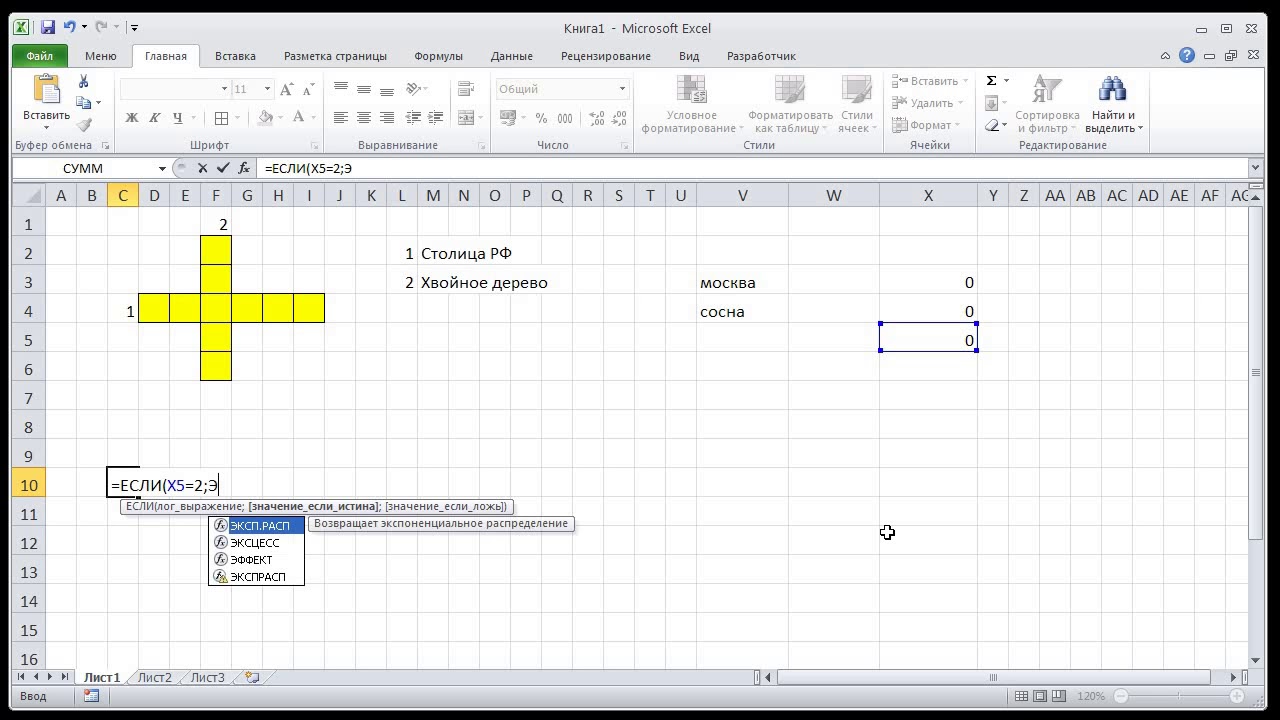
Task: Click the fill color paint bucket
Action: tap(264, 118)
